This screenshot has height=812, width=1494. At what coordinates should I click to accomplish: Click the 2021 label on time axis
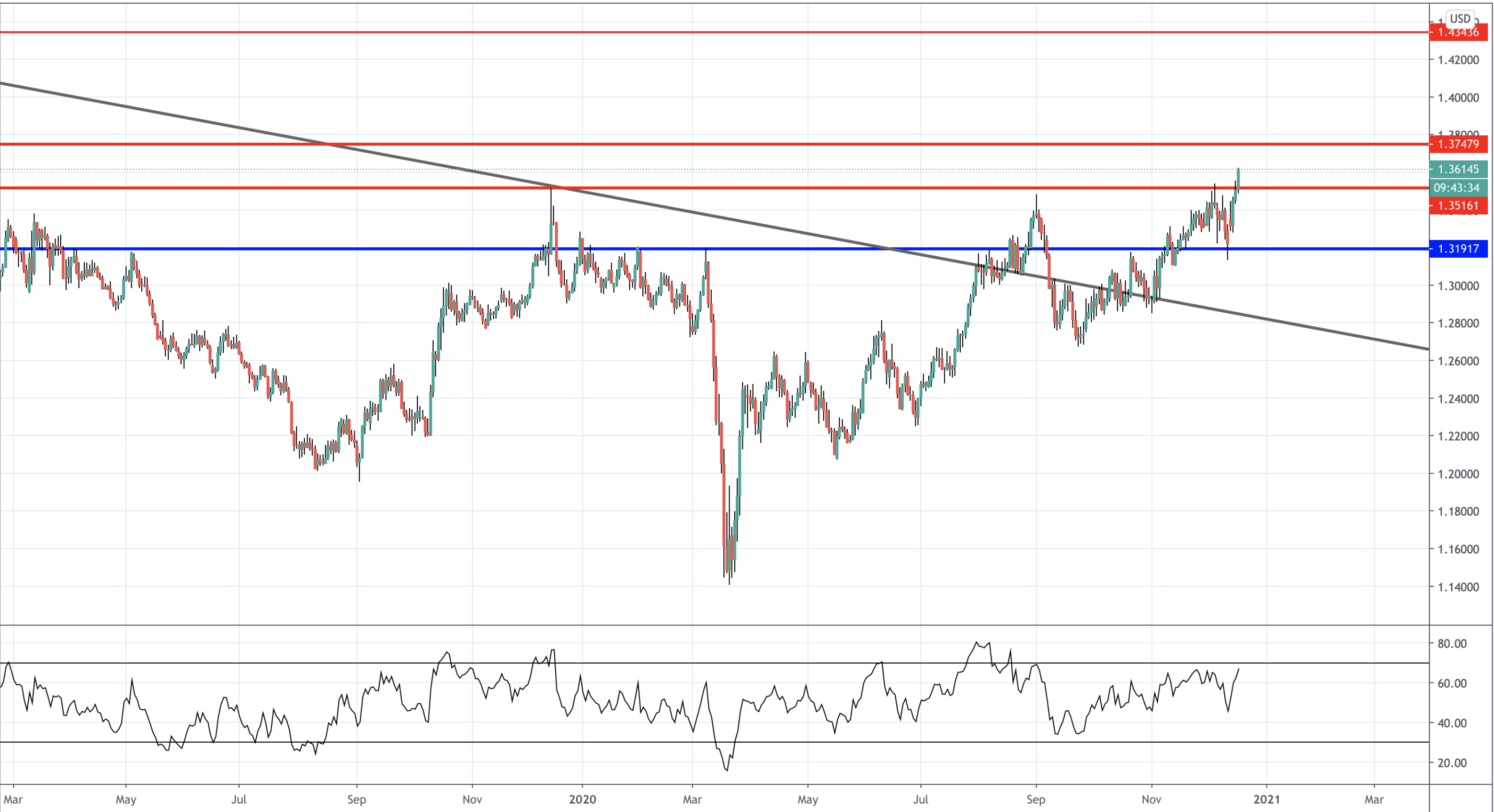click(1266, 799)
